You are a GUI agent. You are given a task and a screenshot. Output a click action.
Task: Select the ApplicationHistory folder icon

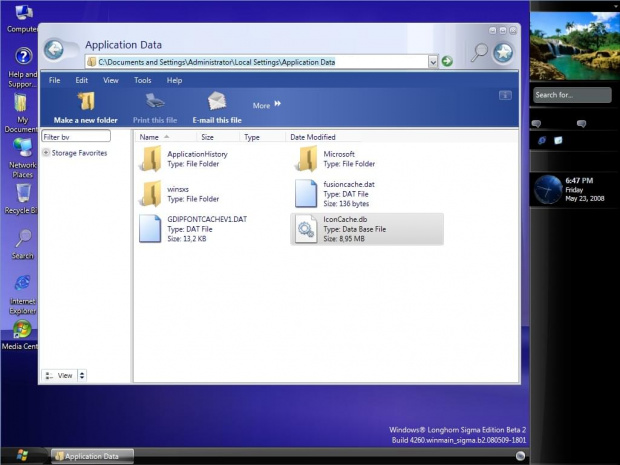pyautogui.click(x=150, y=159)
